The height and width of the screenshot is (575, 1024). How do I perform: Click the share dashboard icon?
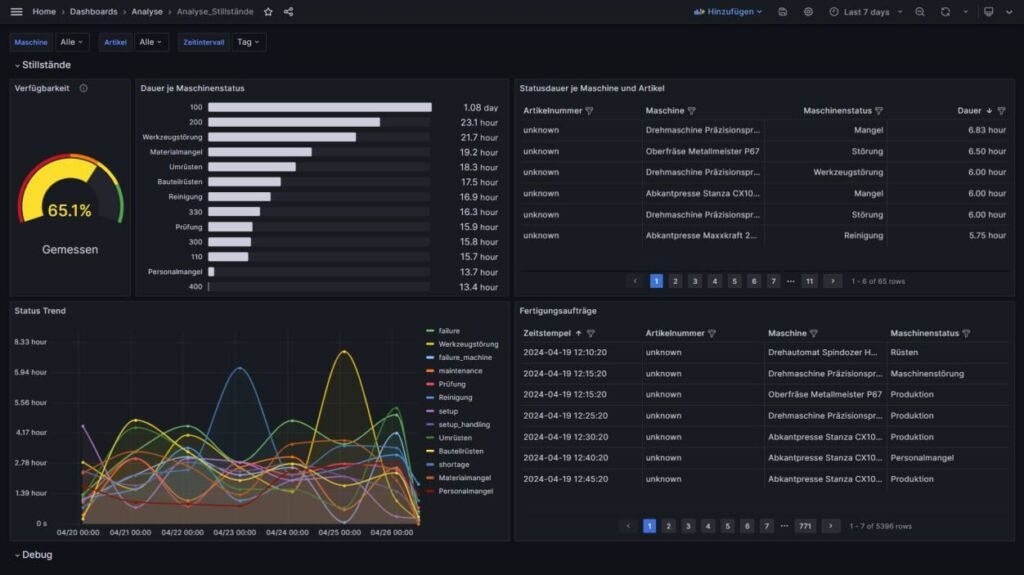[x=288, y=12]
